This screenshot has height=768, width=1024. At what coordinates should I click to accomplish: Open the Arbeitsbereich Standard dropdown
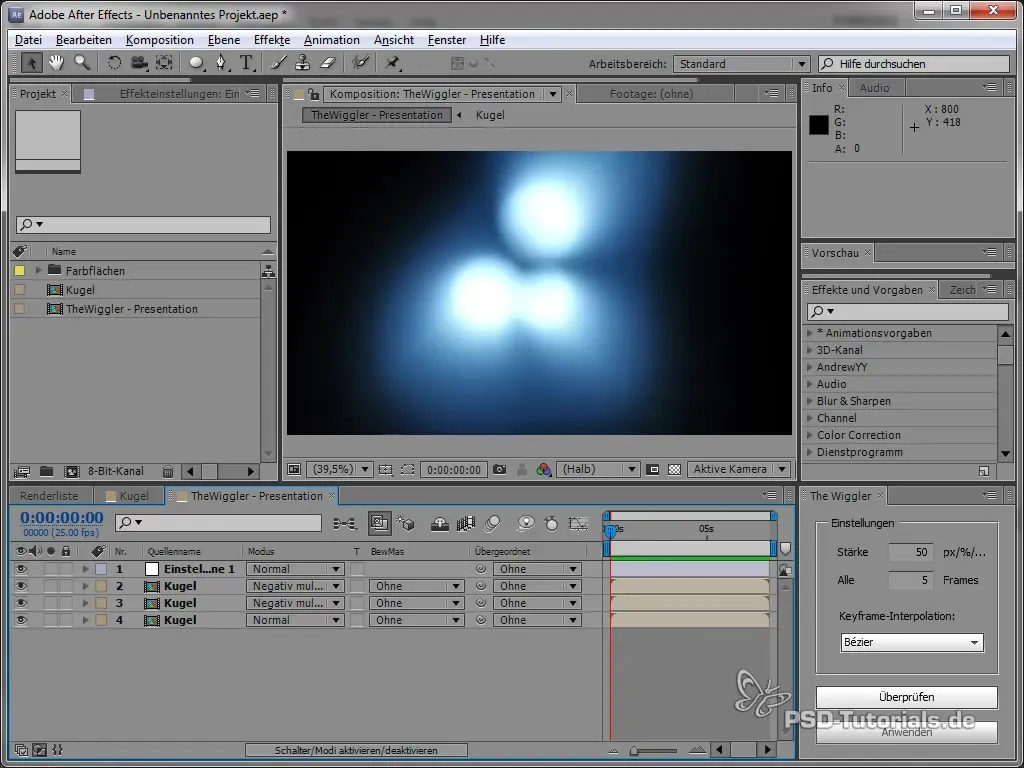pyautogui.click(x=741, y=64)
